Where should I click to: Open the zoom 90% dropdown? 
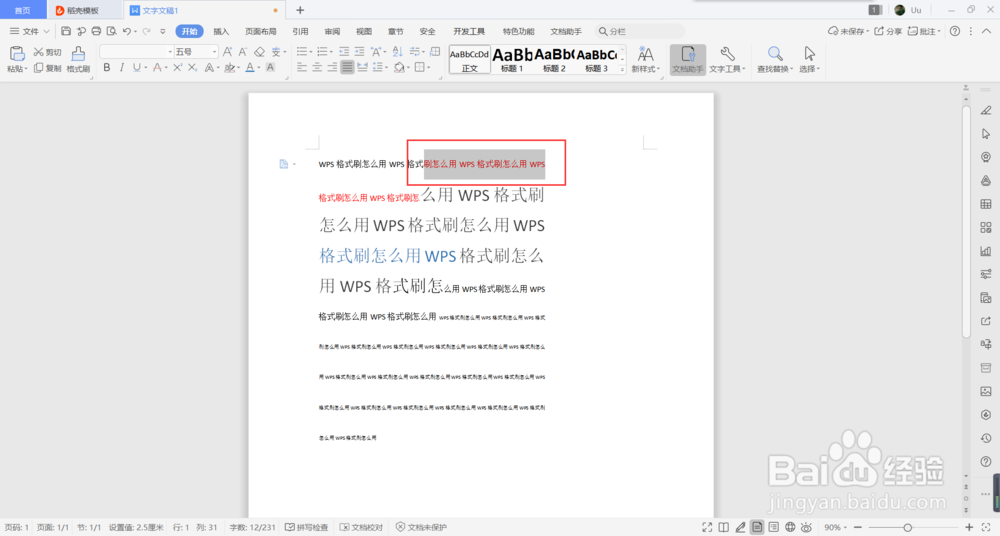[x=835, y=527]
